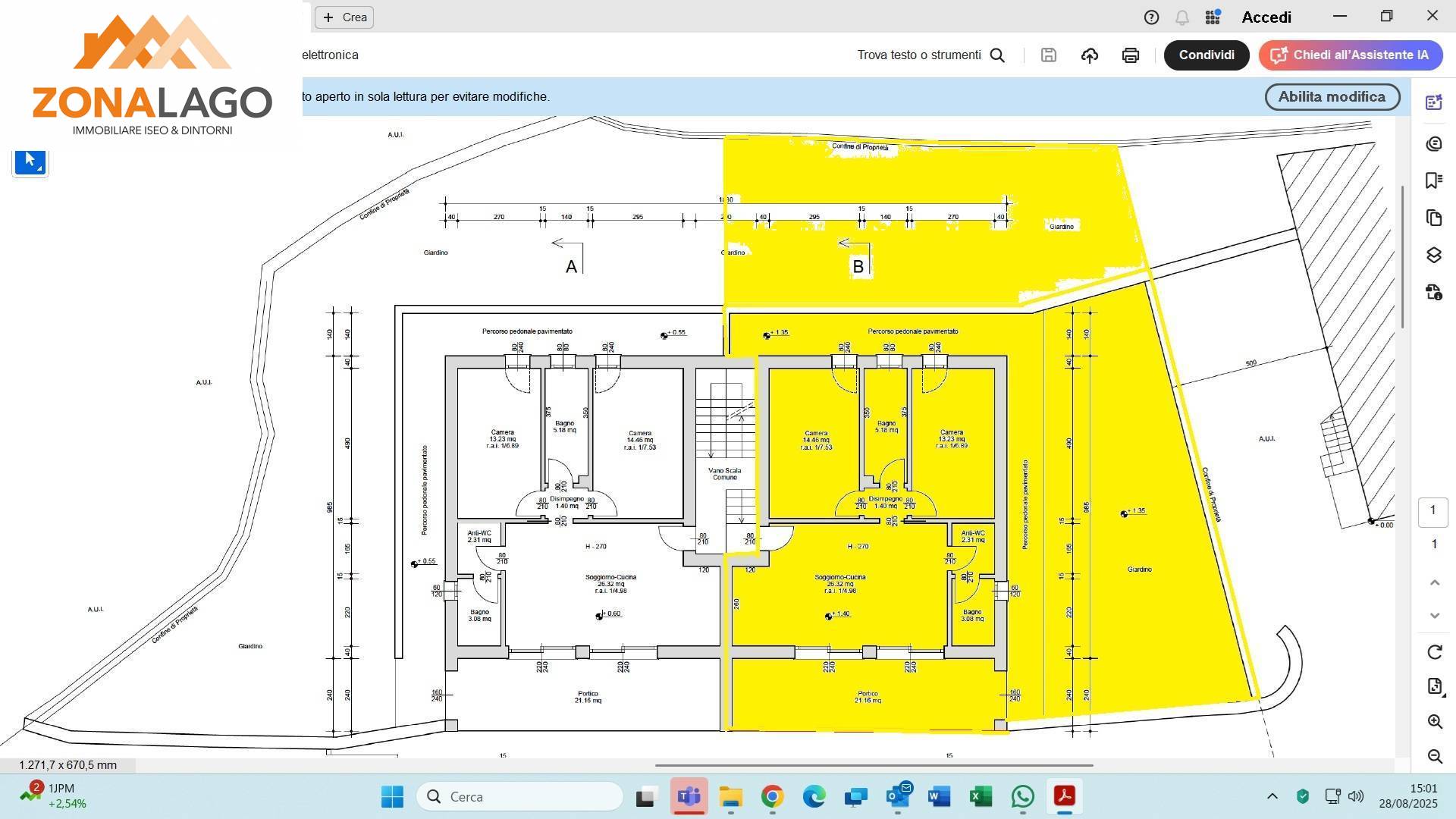Open Microsoft Teams from the taskbar
The width and height of the screenshot is (1456, 819).
click(689, 796)
